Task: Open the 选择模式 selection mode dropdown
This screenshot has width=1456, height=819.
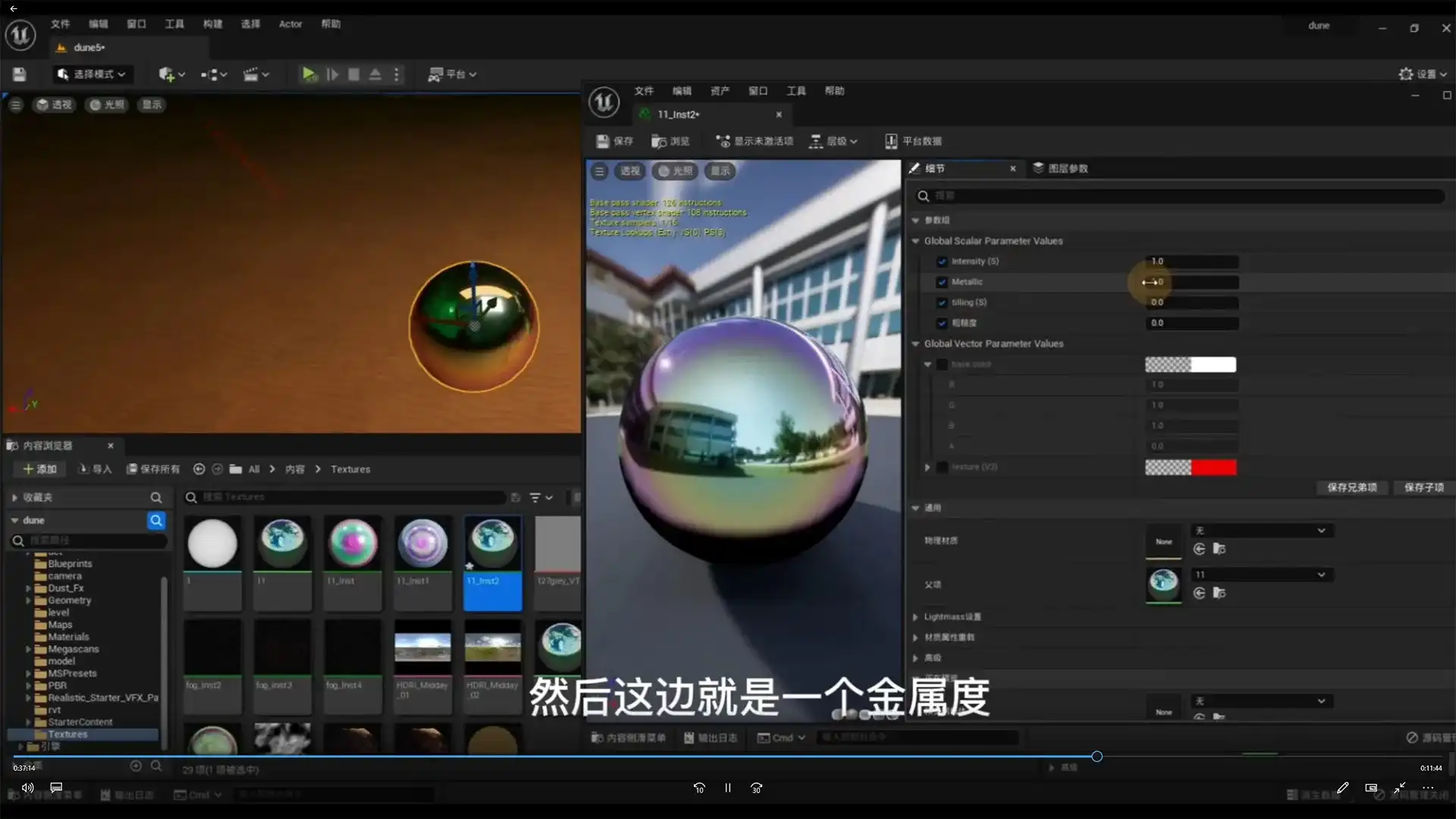Action: 93,74
